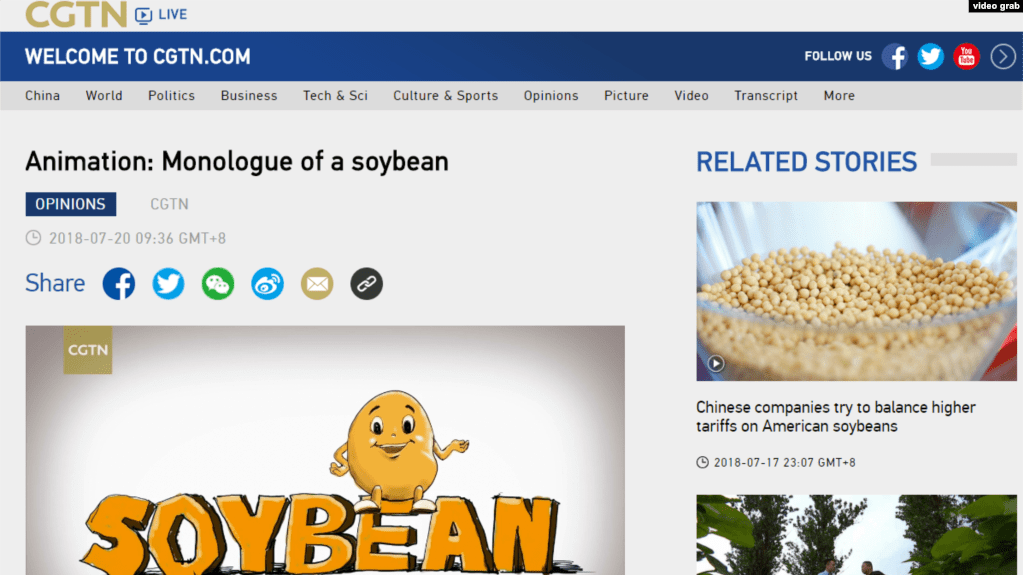
Task: Share article on Facebook
Action: [119, 284]
